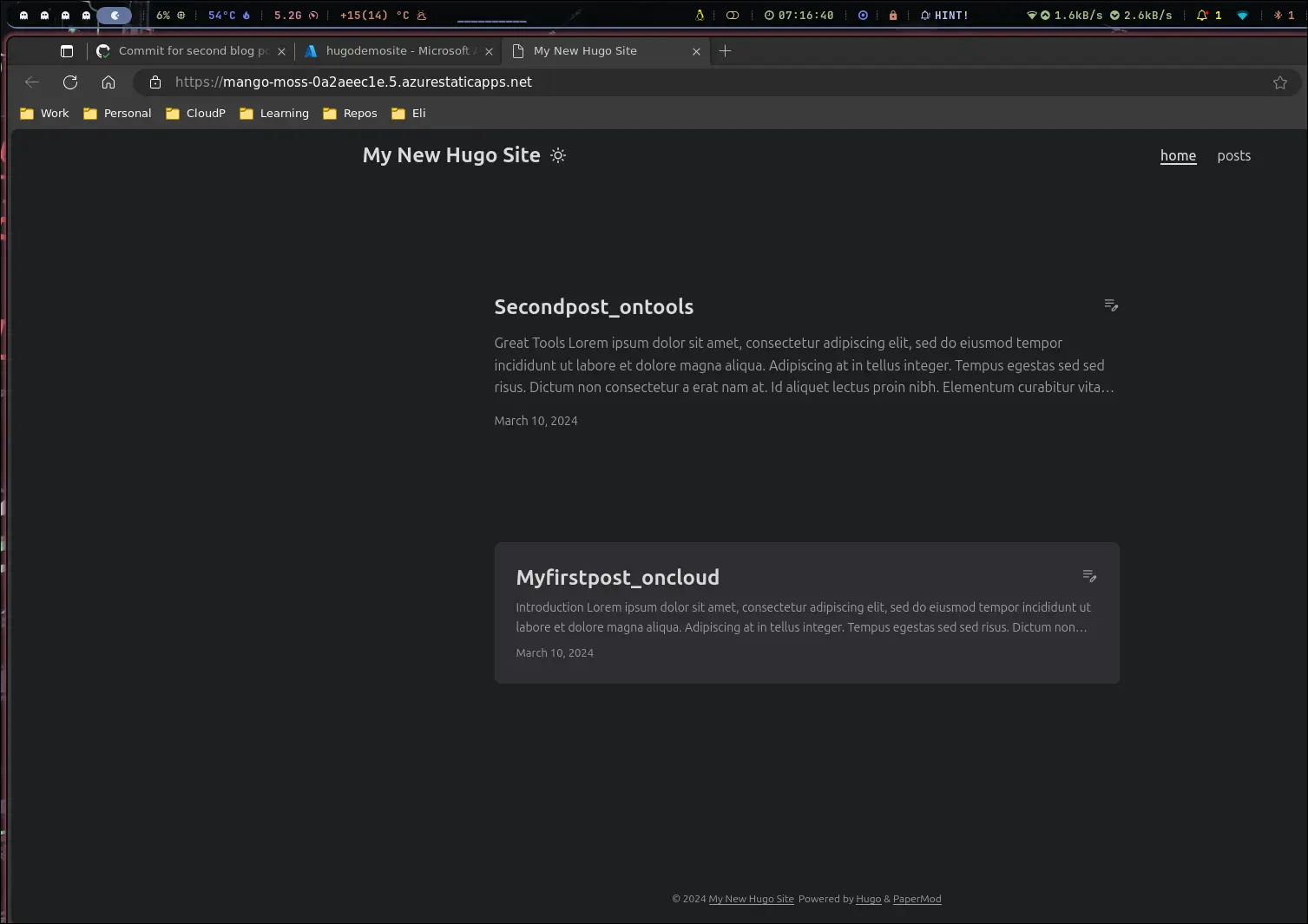This screenshot has width=1308, height=924.
Task: Close the Commit for second blog tab
Action: 281,51
